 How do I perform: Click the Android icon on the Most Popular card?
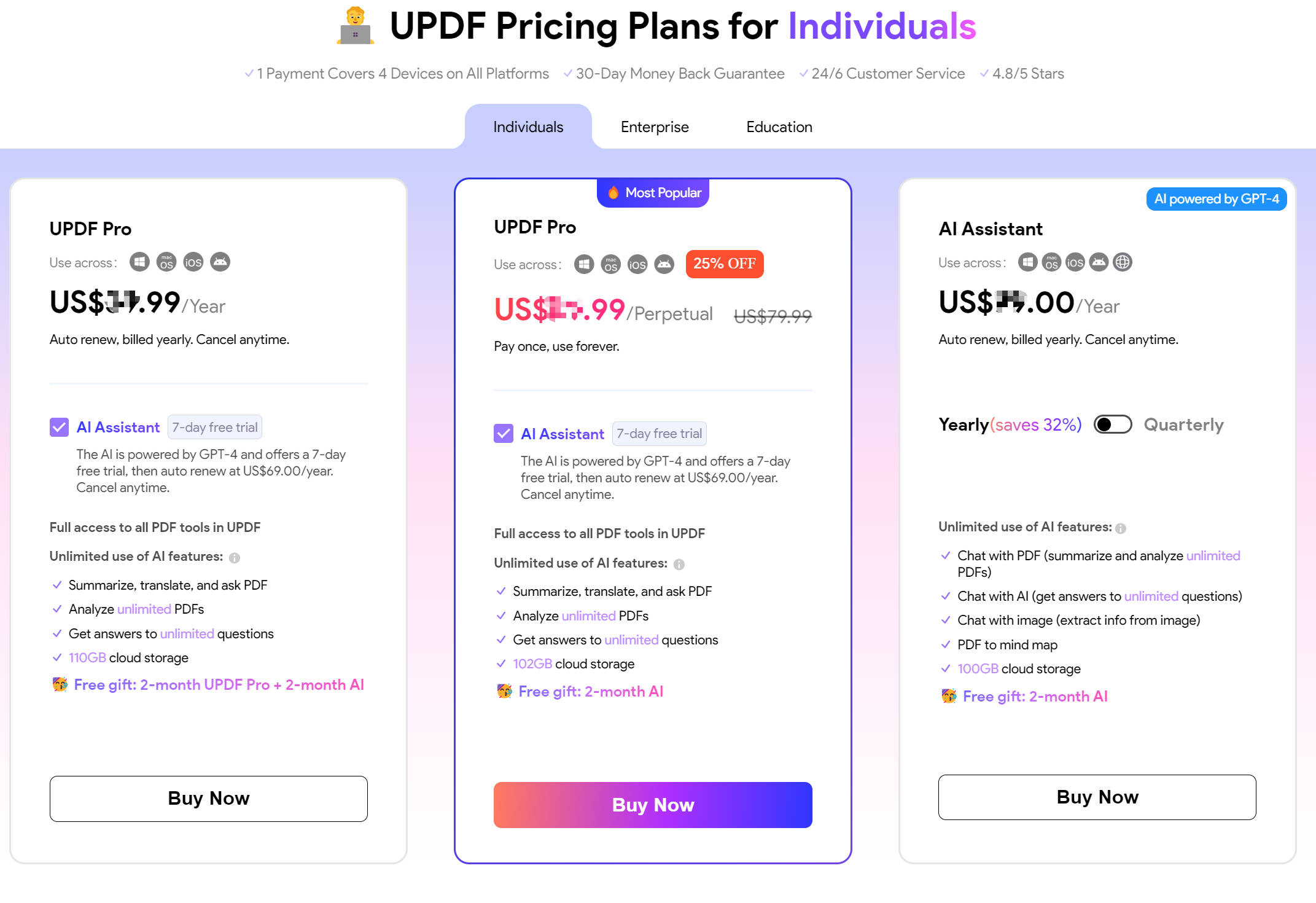point(664,264)
